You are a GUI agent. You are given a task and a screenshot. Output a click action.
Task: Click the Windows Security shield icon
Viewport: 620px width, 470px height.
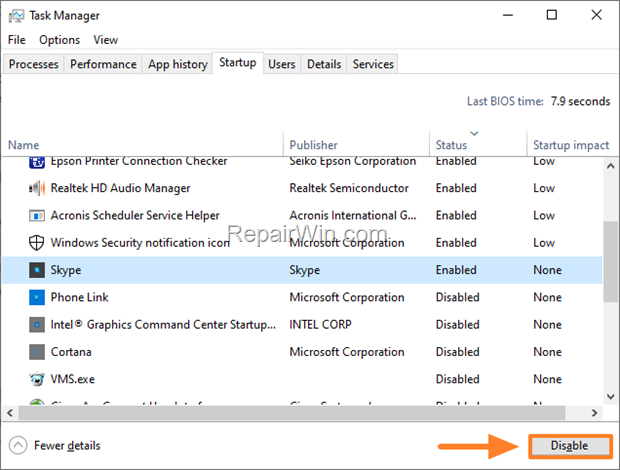click(x=37, y=243)
